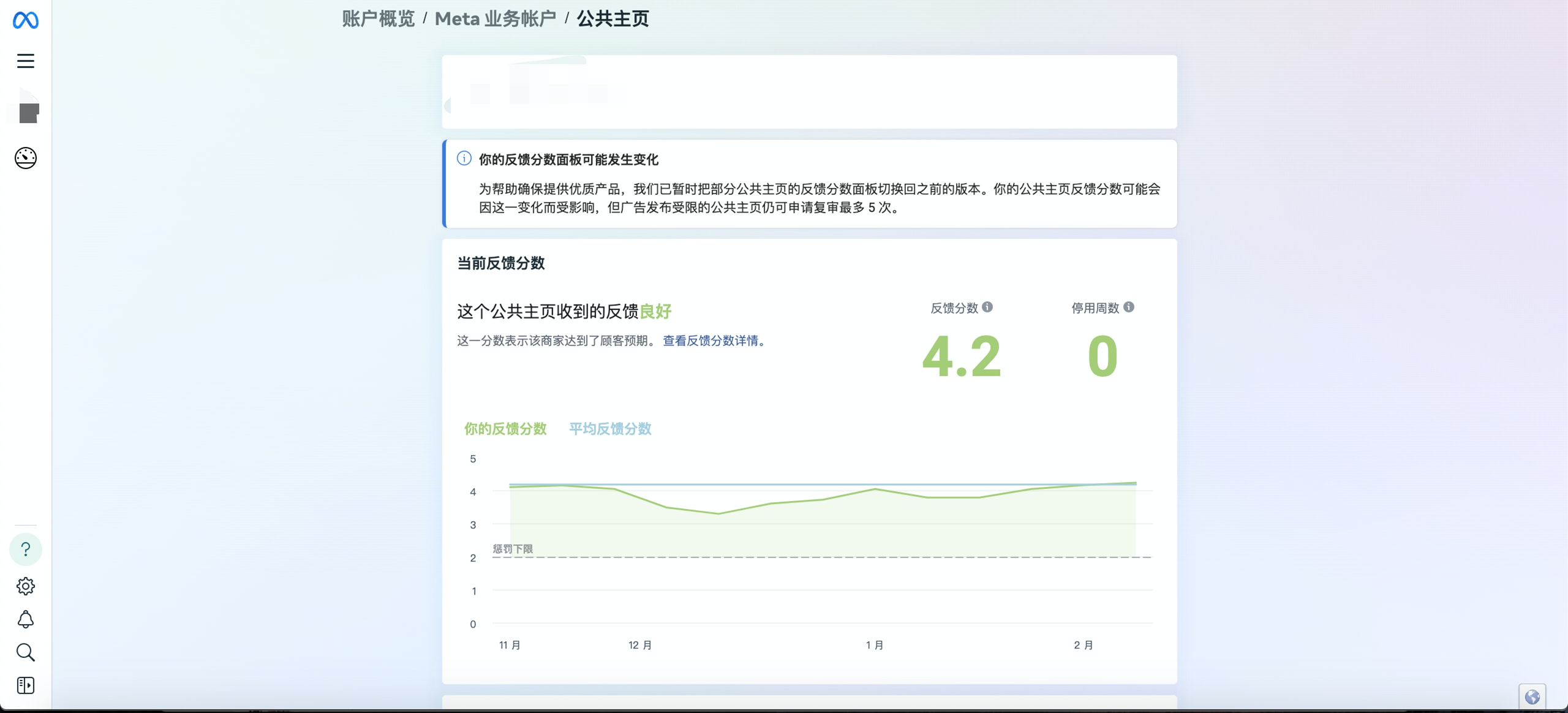Click the green 良好 rating word

point(655,312)
